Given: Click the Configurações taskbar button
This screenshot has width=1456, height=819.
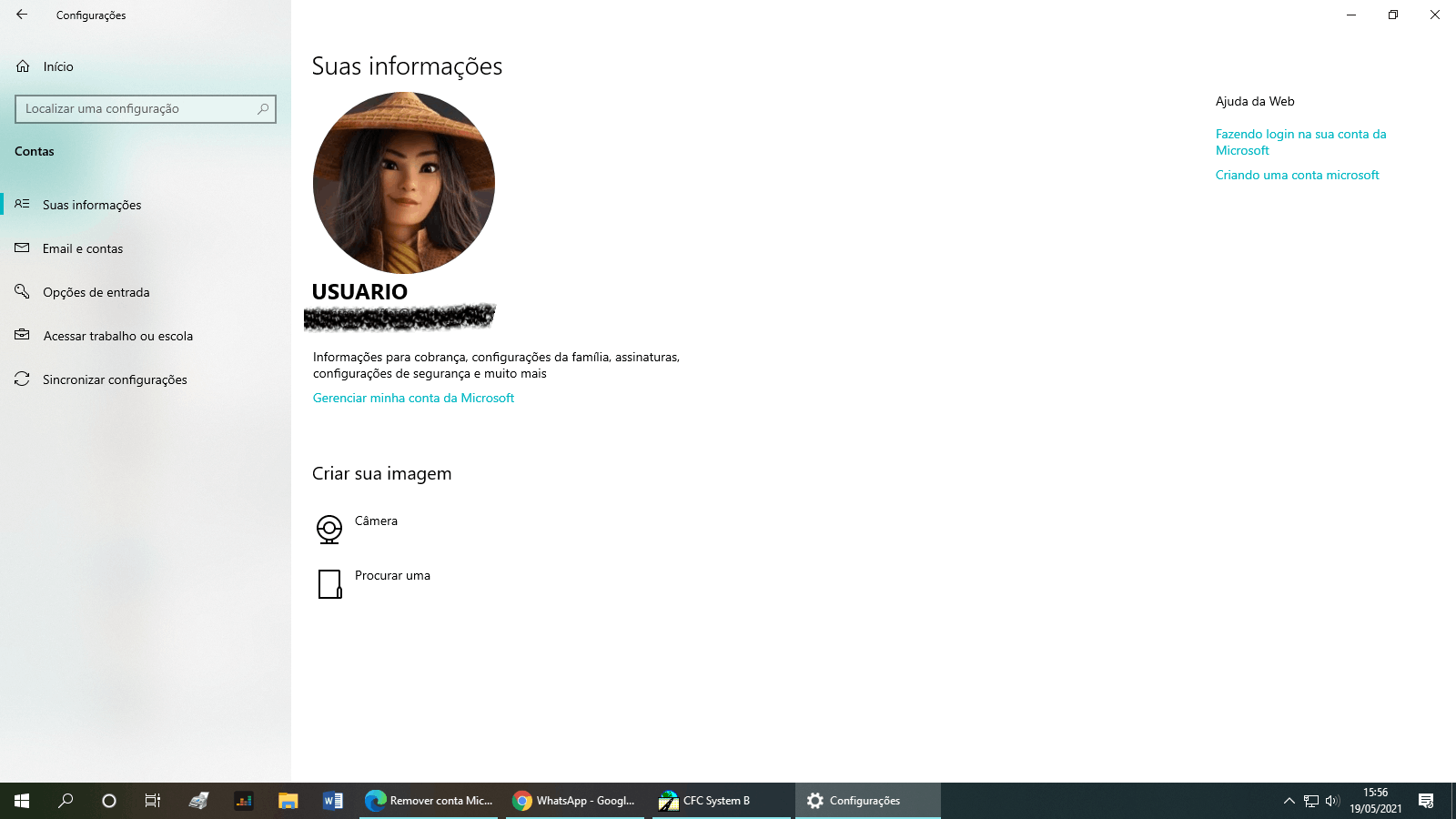Looking at the screenshot, I should click(868, 801).
